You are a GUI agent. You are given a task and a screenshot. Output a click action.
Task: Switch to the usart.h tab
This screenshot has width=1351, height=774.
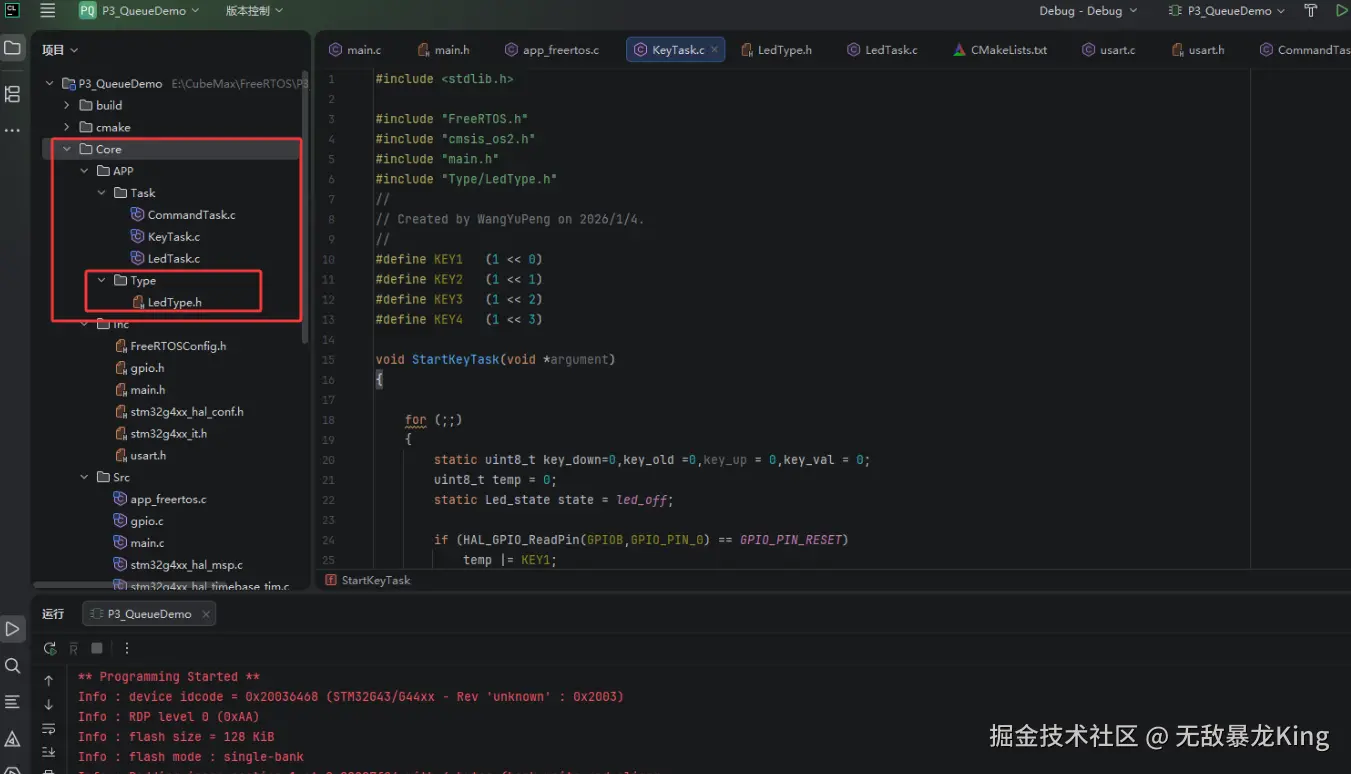click(1197, 50)
